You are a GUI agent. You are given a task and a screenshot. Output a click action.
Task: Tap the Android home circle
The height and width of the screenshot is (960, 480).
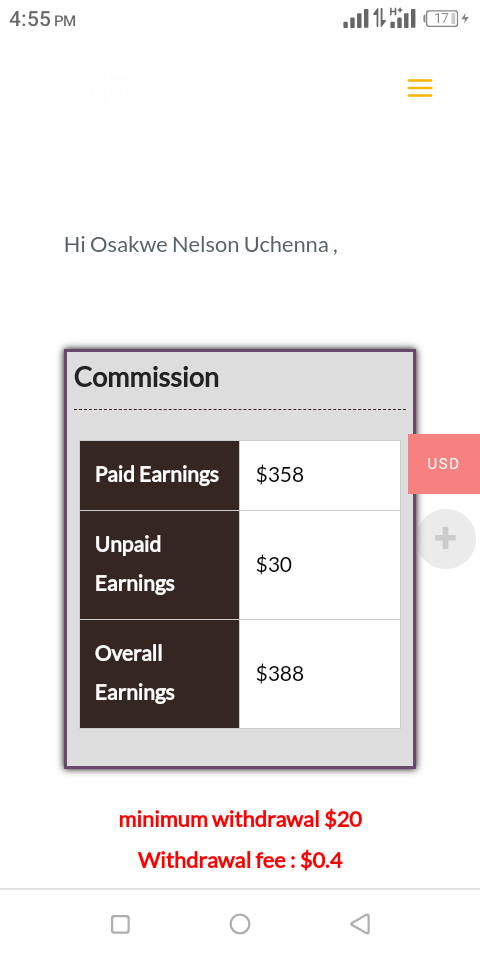click(240, 923)
